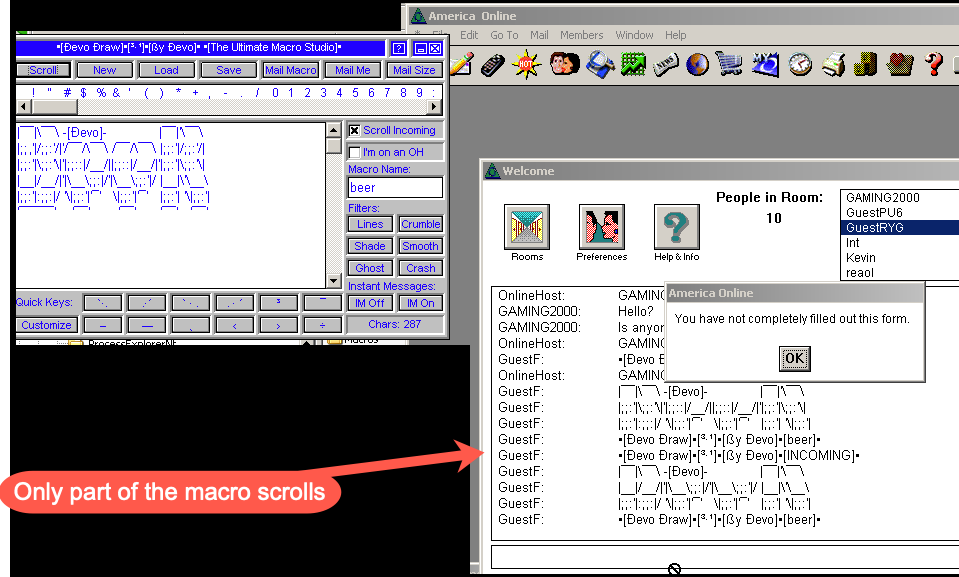
Task: Open the yellow file cabinet icon
Action: (865, 64)
